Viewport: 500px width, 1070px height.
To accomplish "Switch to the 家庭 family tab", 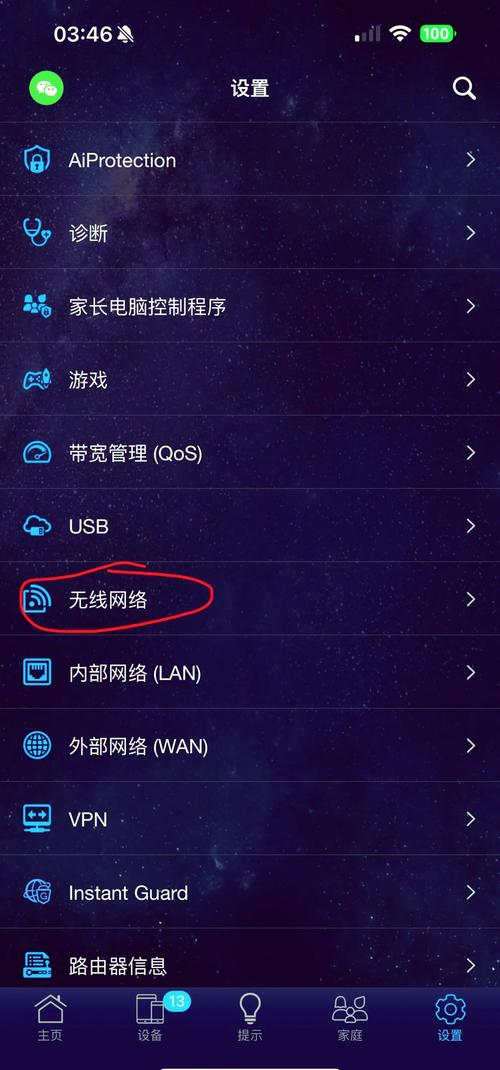I will point(350,1018).
